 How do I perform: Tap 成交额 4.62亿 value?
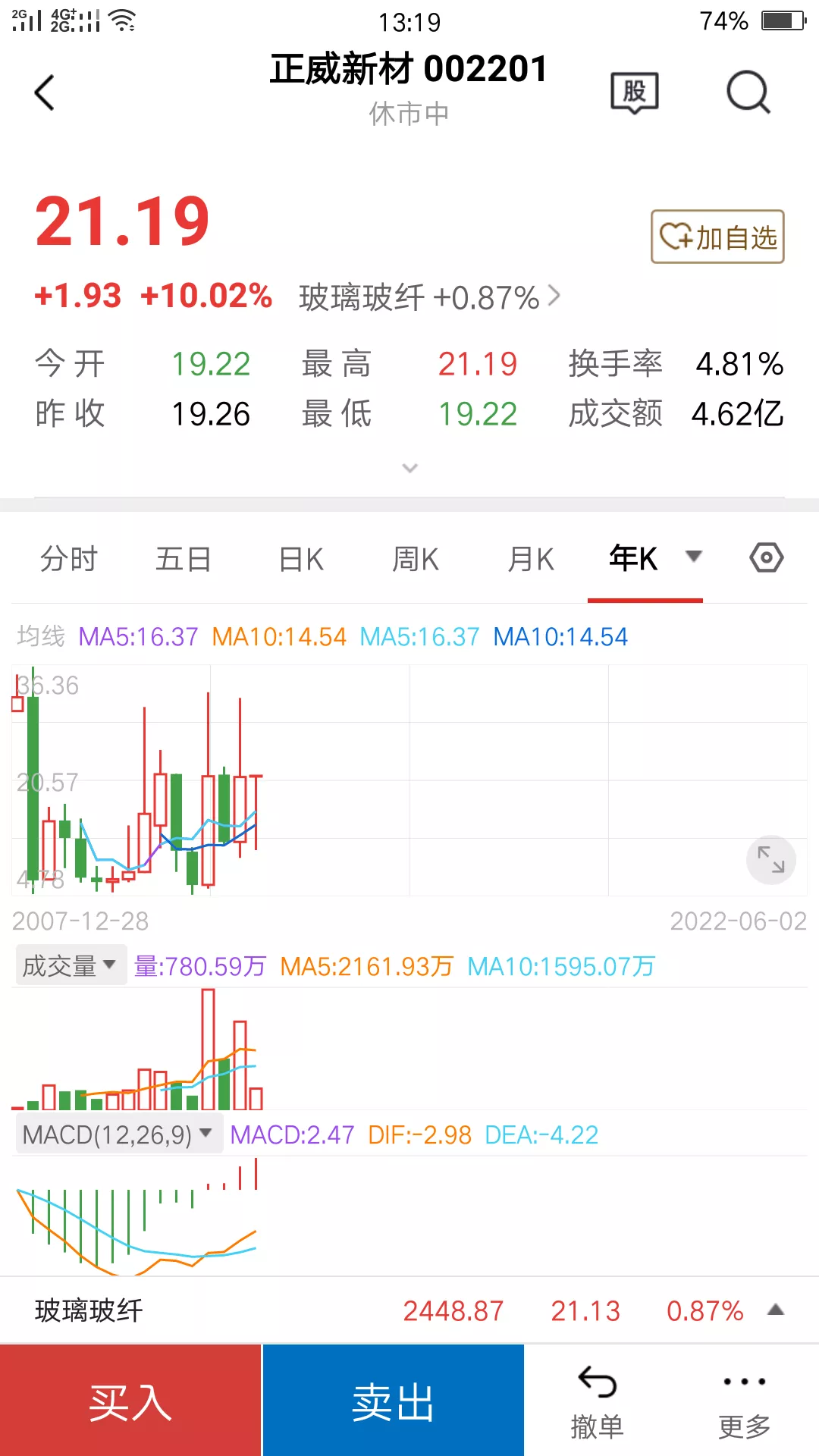click(737, 414)
